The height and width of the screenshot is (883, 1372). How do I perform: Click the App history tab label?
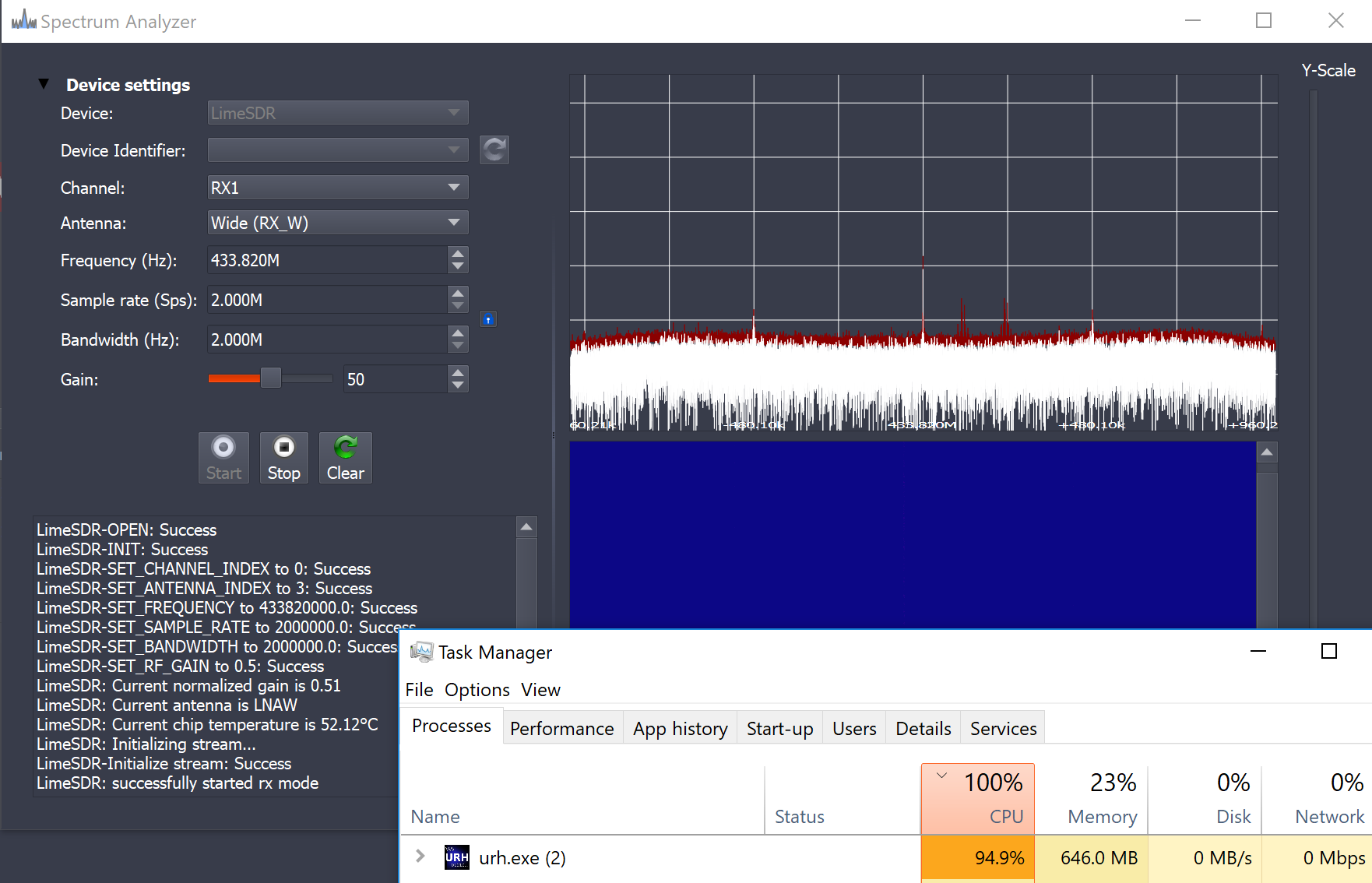(x=679, y=728)
